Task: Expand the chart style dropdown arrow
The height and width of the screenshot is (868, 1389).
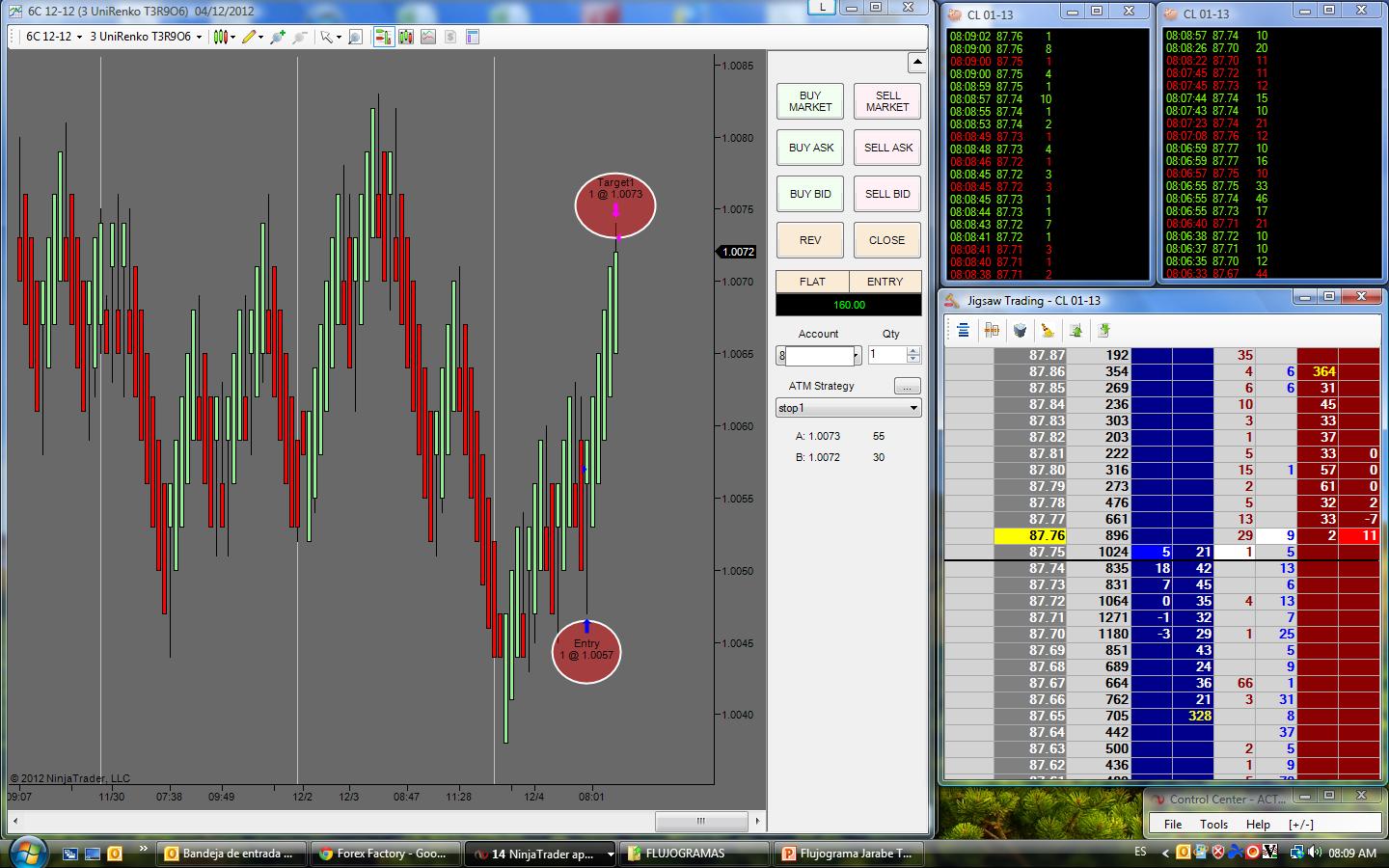Action: click(x=233, y=38)
